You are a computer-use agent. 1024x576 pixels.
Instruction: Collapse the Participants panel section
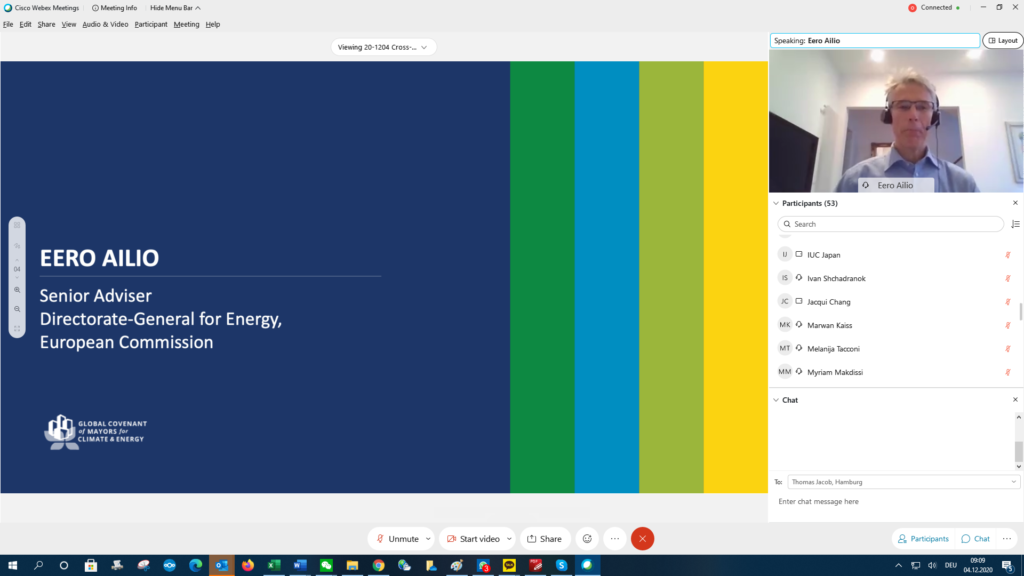pyautogui.click(x=776, y=203)
